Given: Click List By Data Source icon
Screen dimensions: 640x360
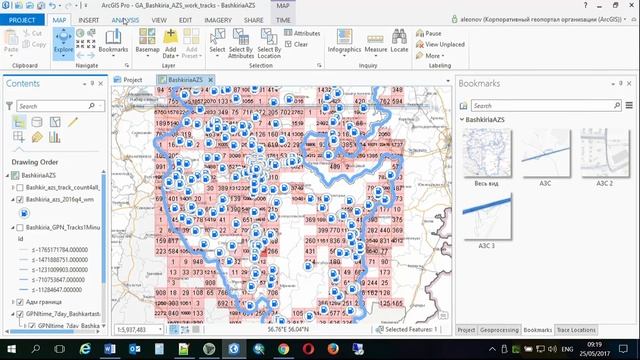Looking at the screenshot, I should click(37, 122).
